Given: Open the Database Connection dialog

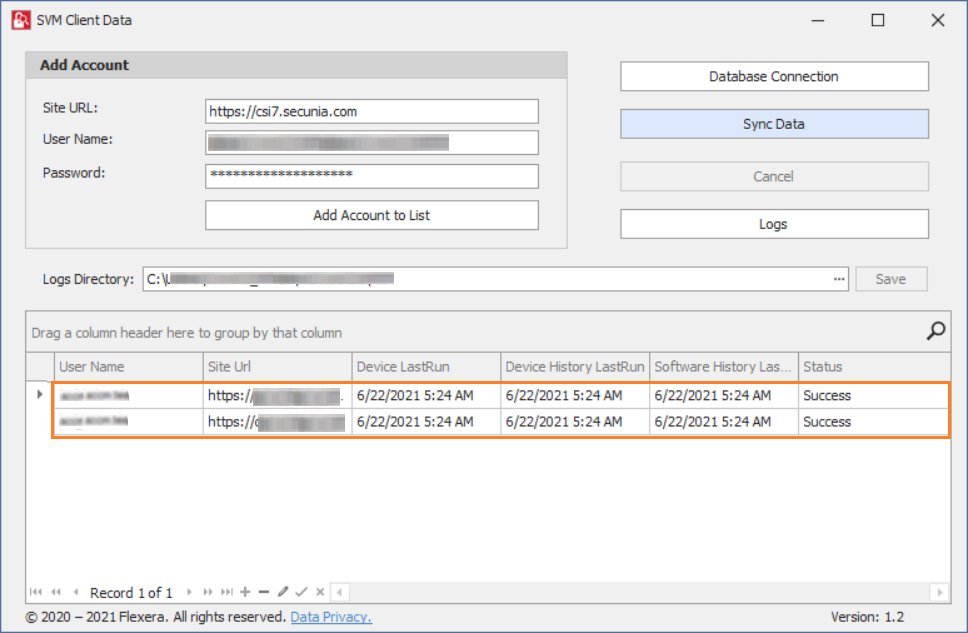Looking at the screenshot, I should click(x=774, y=76).
